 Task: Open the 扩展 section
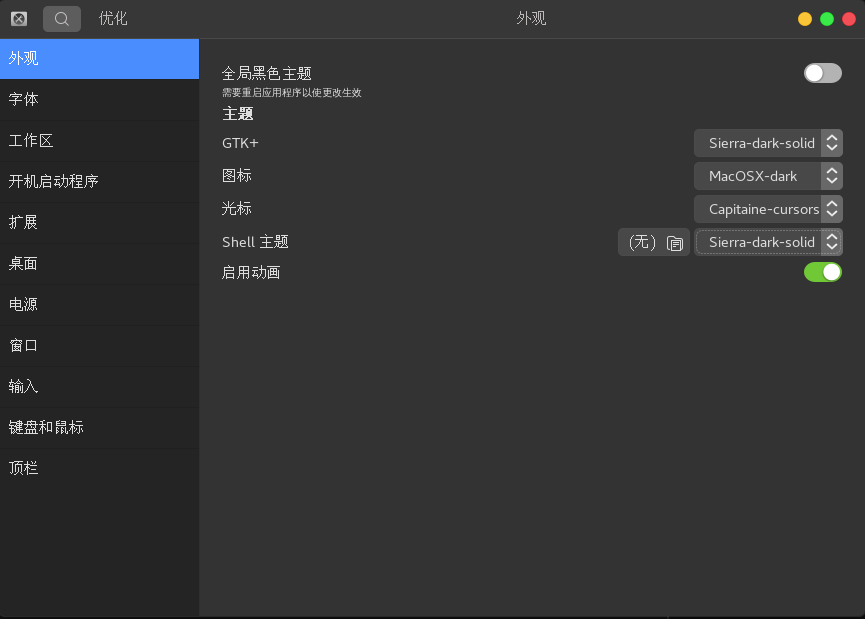pos(99,222)
